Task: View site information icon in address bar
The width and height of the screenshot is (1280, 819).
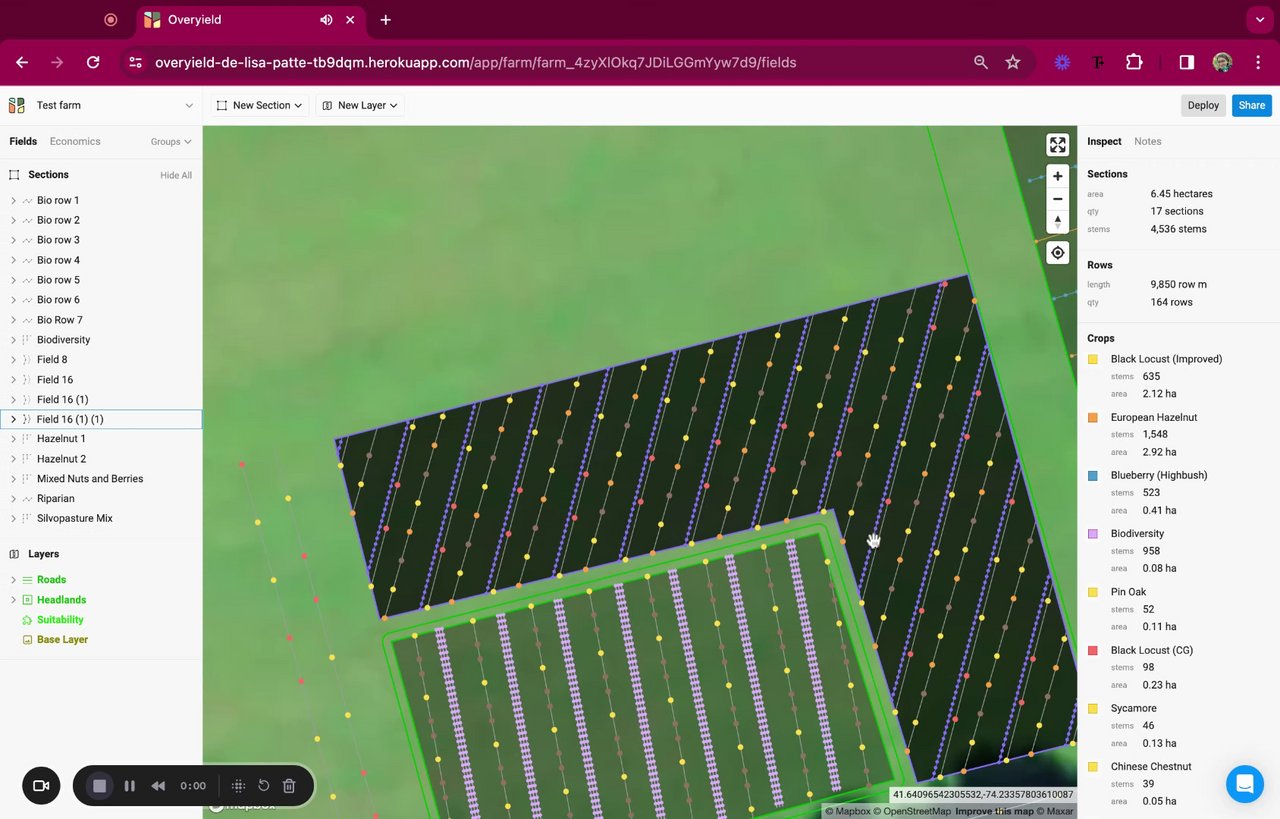Action: click(136, 62)
